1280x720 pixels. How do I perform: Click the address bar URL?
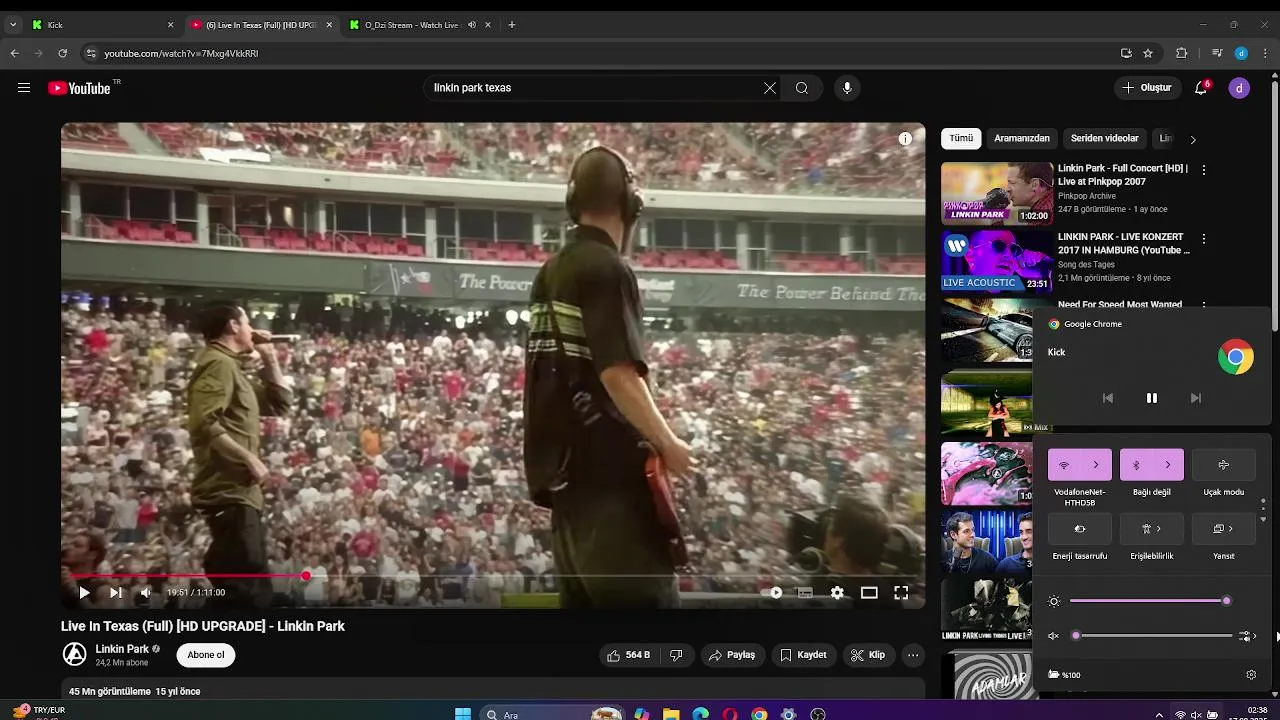(x=181, y=53)
